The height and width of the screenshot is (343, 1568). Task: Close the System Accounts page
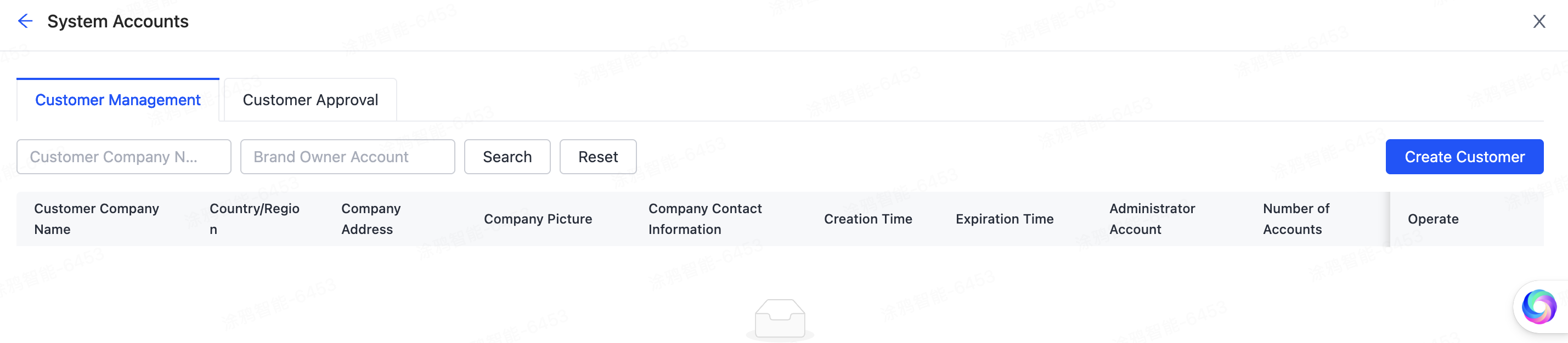click(1539, 21)
